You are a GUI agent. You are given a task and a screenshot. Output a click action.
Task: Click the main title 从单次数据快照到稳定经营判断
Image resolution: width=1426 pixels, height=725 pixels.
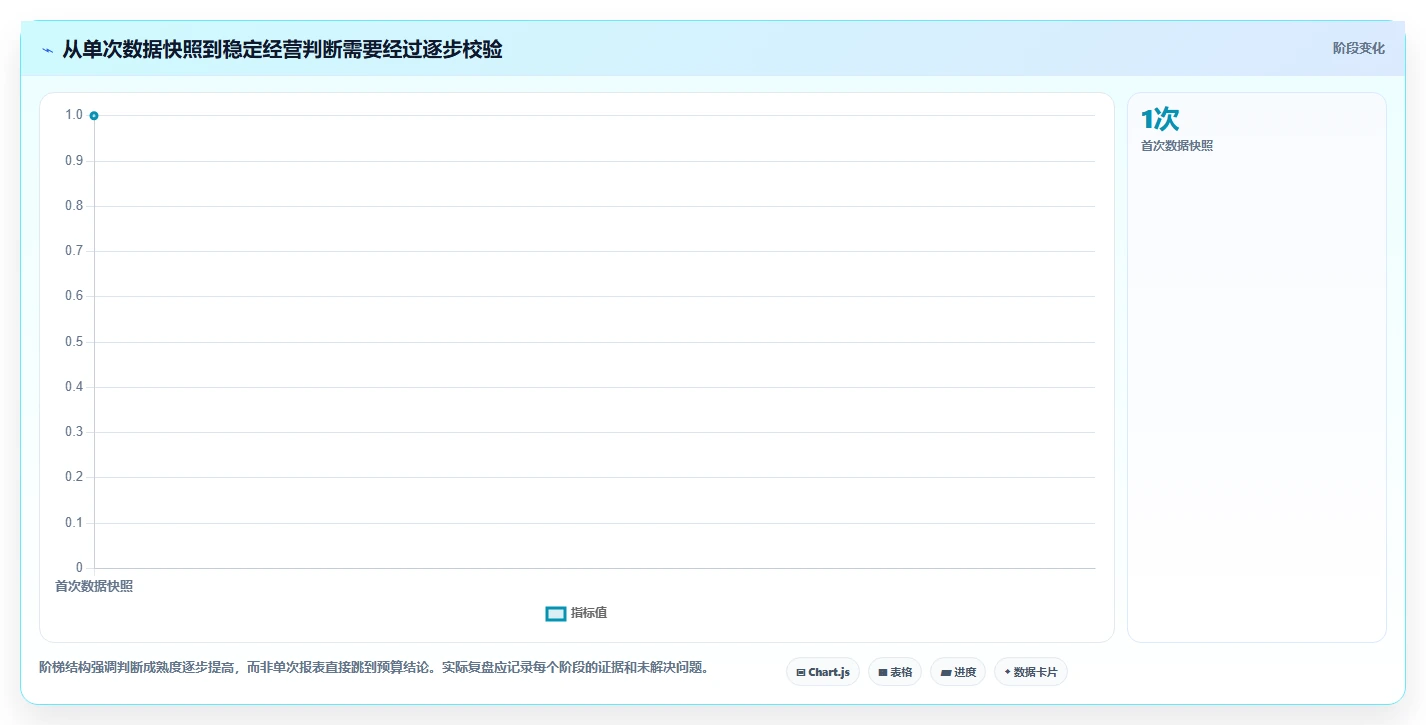pyautogui.click(x=282, y=49)
